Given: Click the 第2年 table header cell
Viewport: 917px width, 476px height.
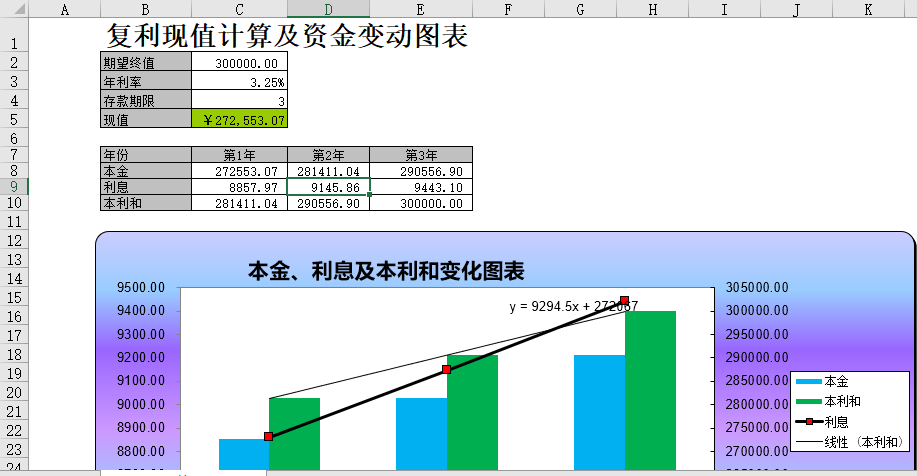Looking at the screenshot, I should (x=328, y=155).
